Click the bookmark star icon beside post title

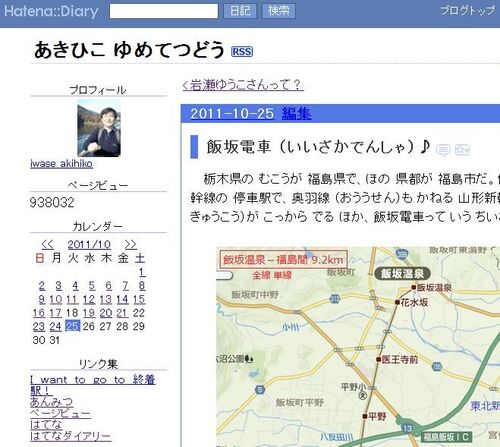click(x=462, y=150)
